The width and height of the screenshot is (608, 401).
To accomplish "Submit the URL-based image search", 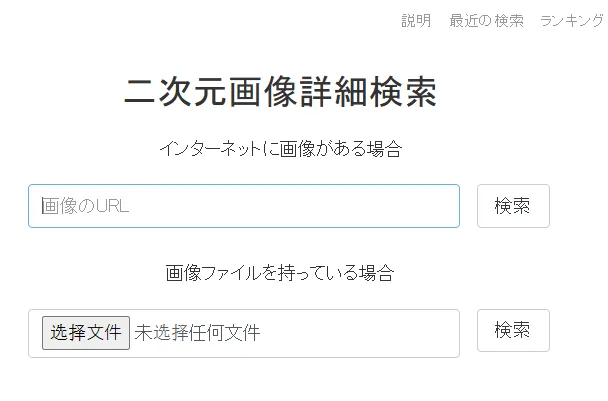I will pyautogui.click(x=513, y=206).
